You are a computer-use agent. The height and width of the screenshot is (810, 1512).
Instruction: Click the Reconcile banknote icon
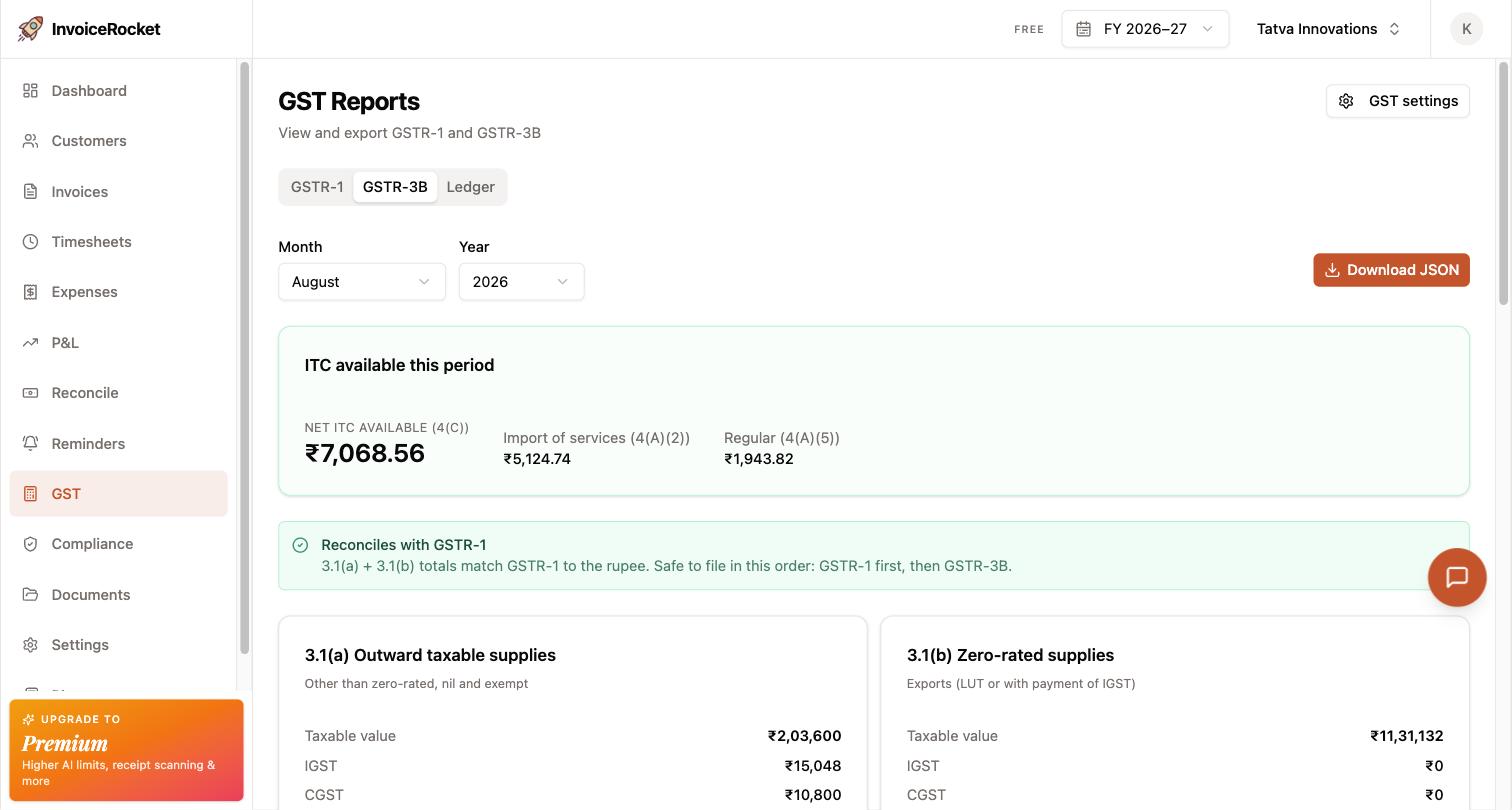(x=31, y=393)
